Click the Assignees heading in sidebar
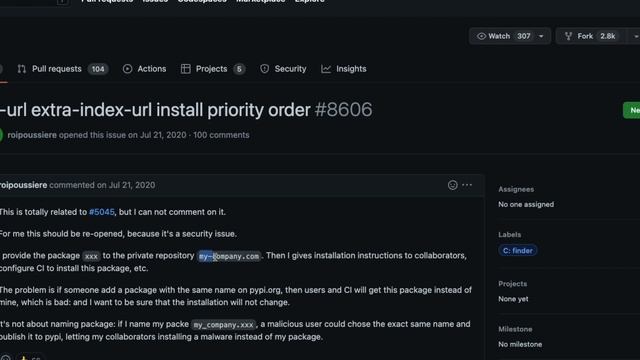 click(x=516, y=189)
